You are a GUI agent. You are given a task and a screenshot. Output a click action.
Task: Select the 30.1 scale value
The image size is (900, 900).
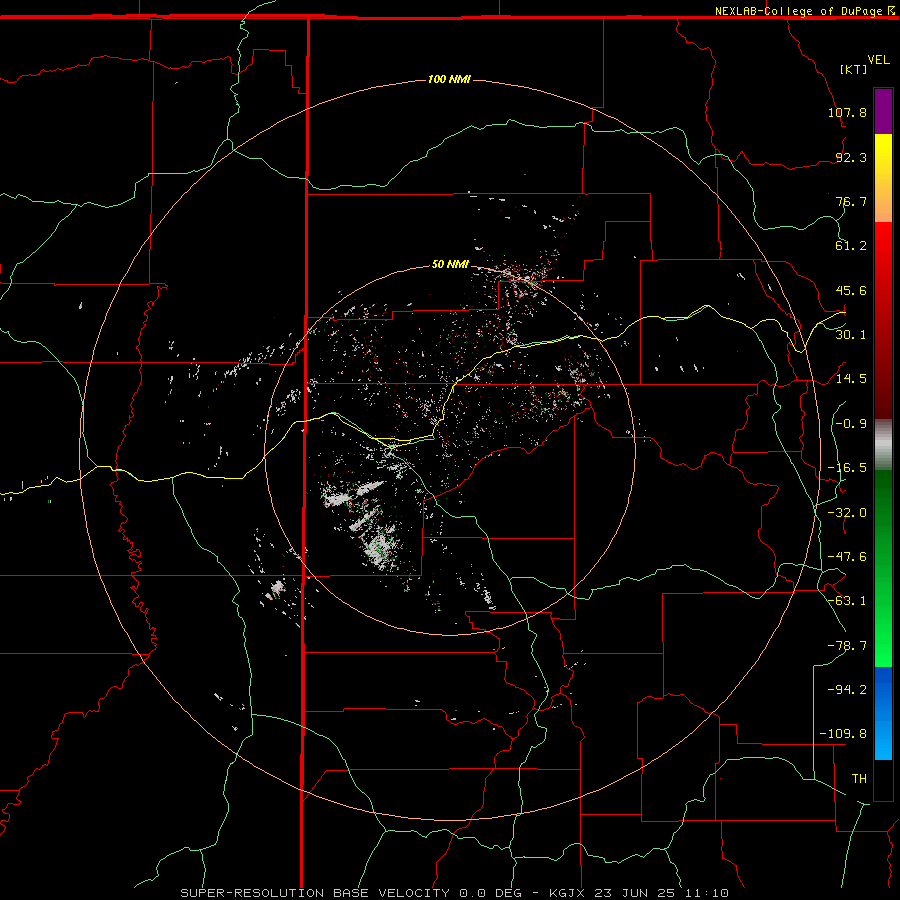851,335
